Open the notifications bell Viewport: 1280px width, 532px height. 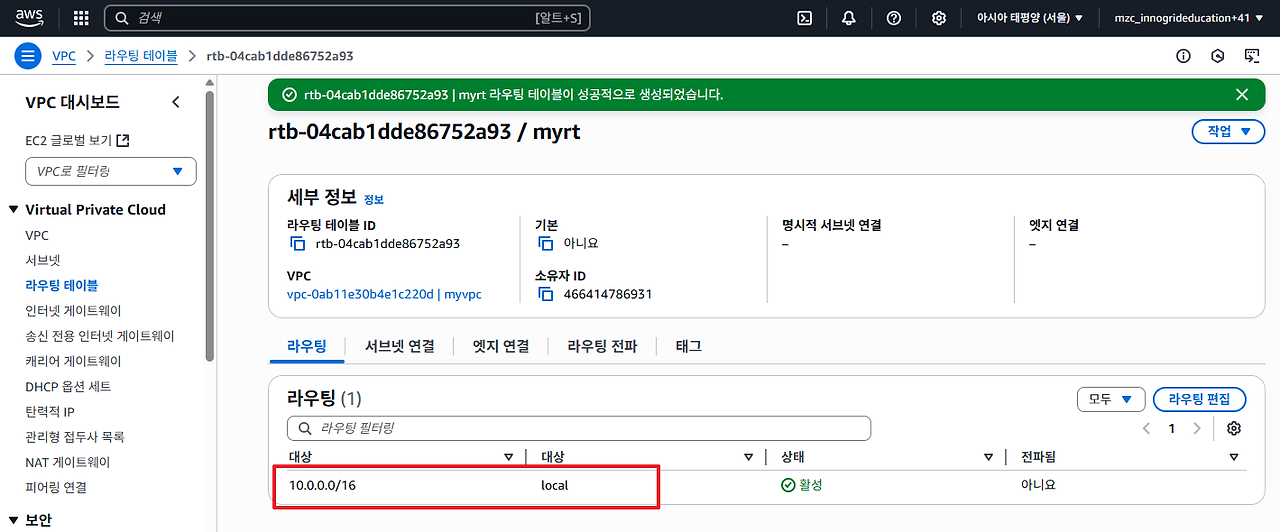click(849, 18)
